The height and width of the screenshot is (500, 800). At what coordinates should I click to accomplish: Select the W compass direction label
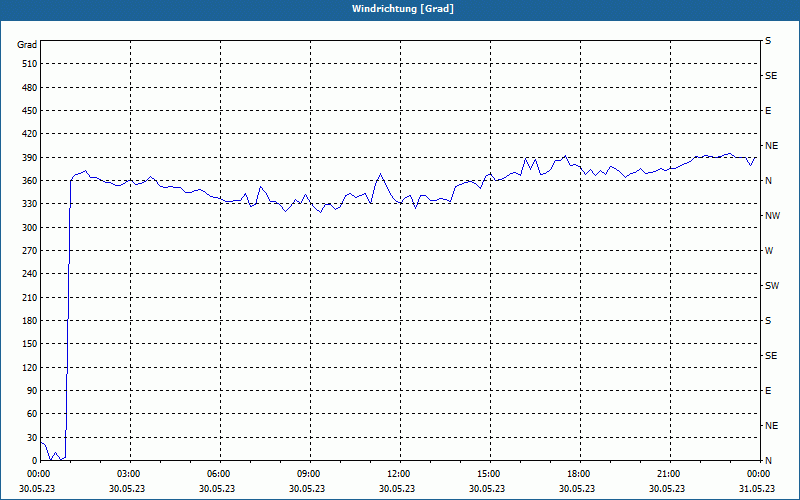(769, 251)
